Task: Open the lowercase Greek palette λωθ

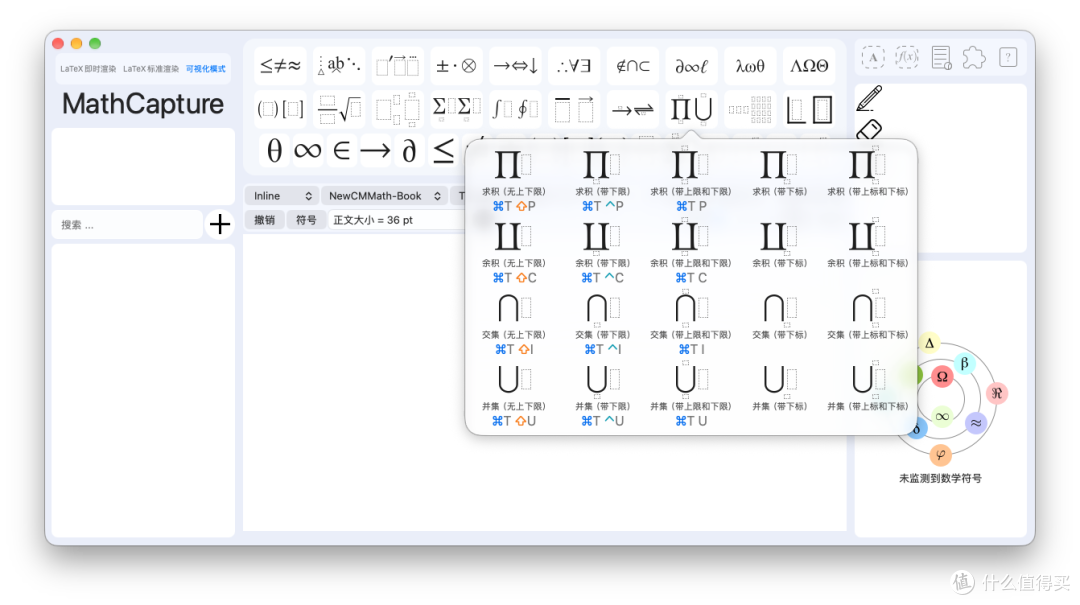Action: (750, 66)
